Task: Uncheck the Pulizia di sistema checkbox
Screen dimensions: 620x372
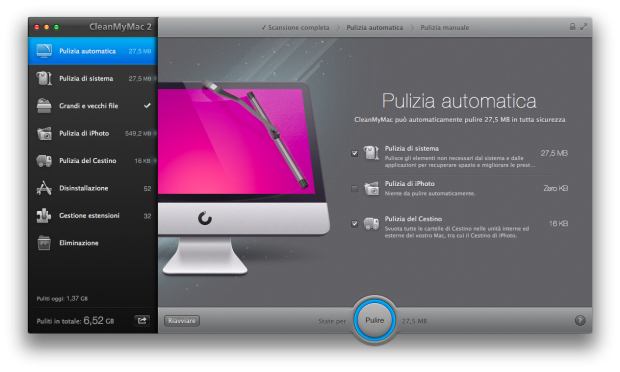Action: [x=354, y=153]
